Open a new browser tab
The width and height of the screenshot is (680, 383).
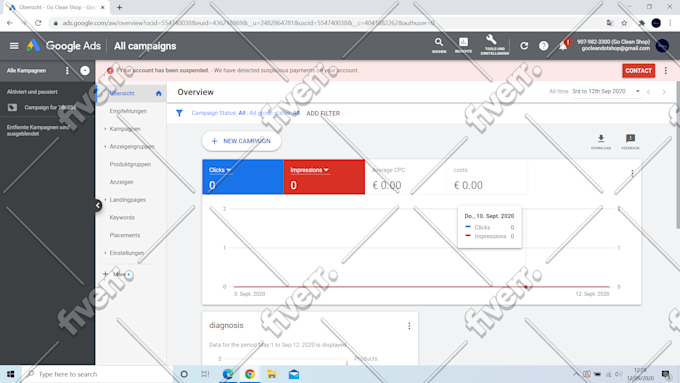click(119, 7)
